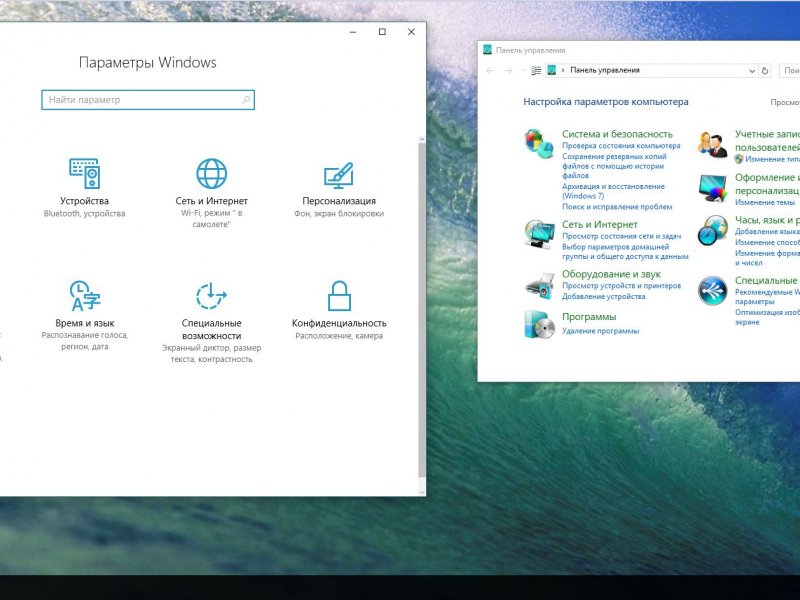Open Выбор параметров домашней группы link

tap(625, 251)
